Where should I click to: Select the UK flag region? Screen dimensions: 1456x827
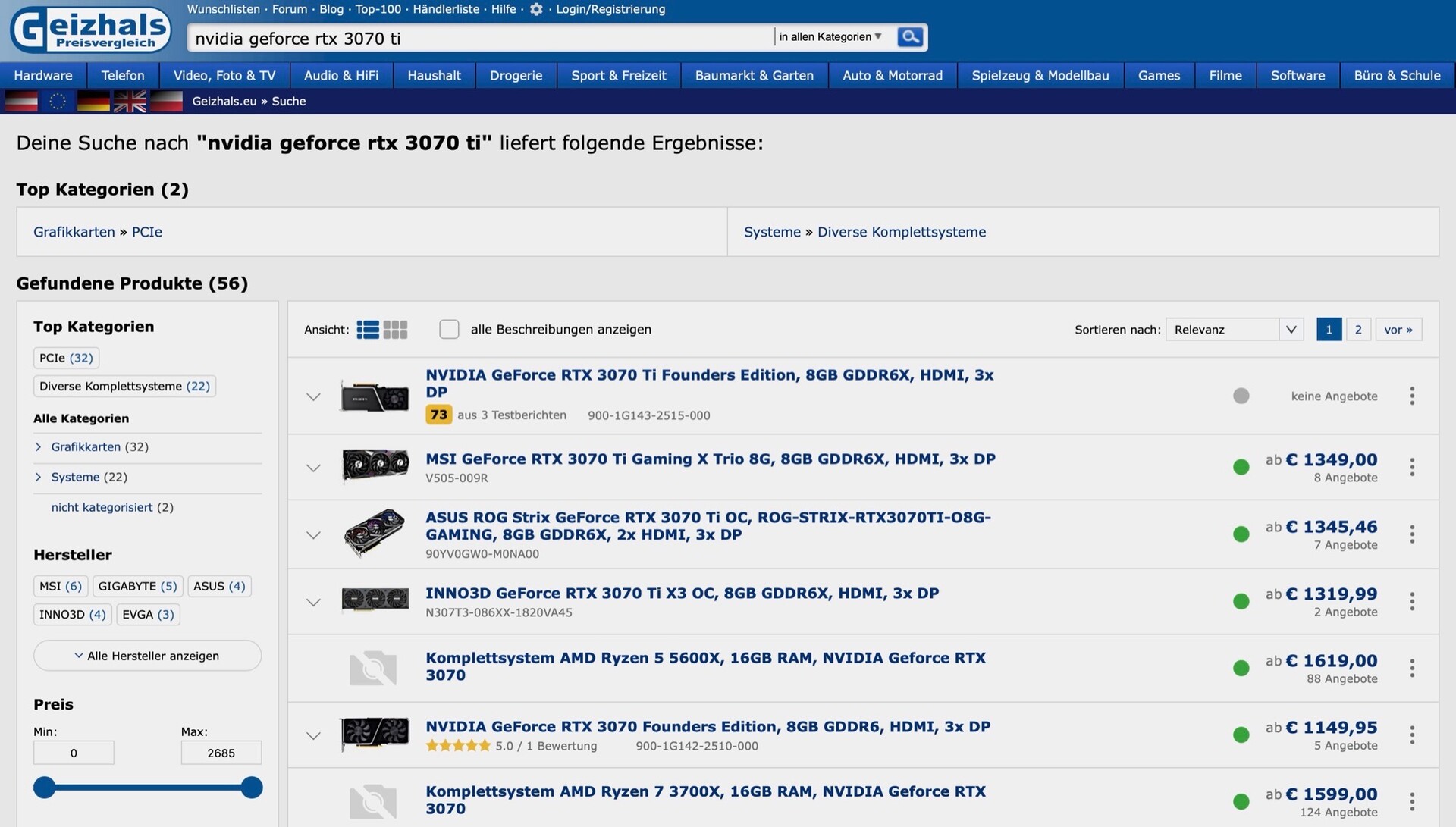point(130,101)
